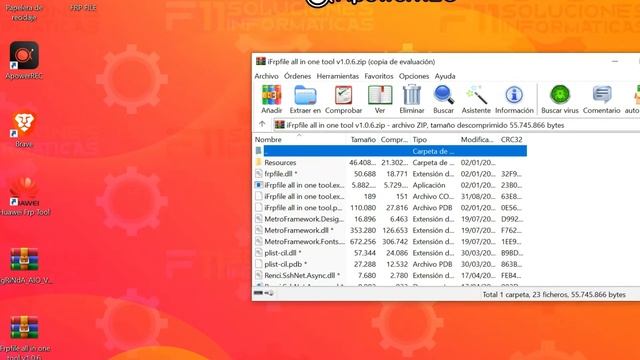
Task: Select the iFrpfile all in one tool.p... PDB file
Action: (x=390, y=208)
